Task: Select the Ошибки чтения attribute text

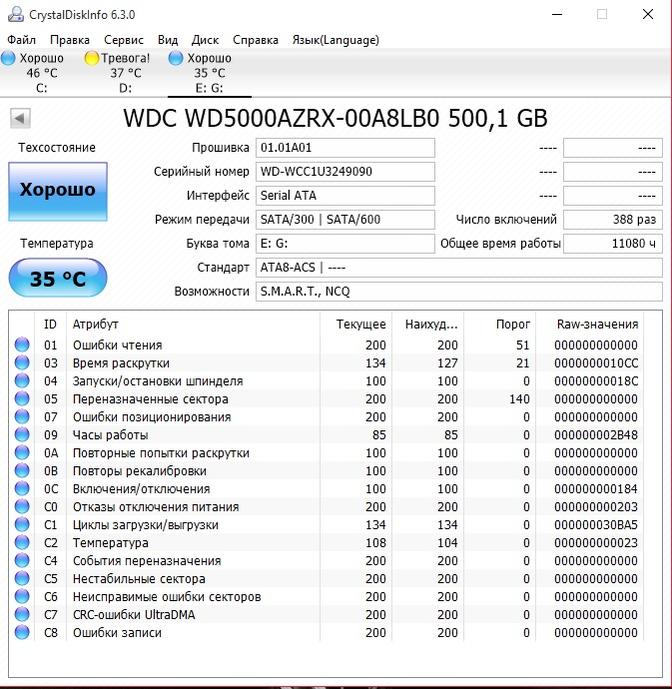Action: point(117,345)
